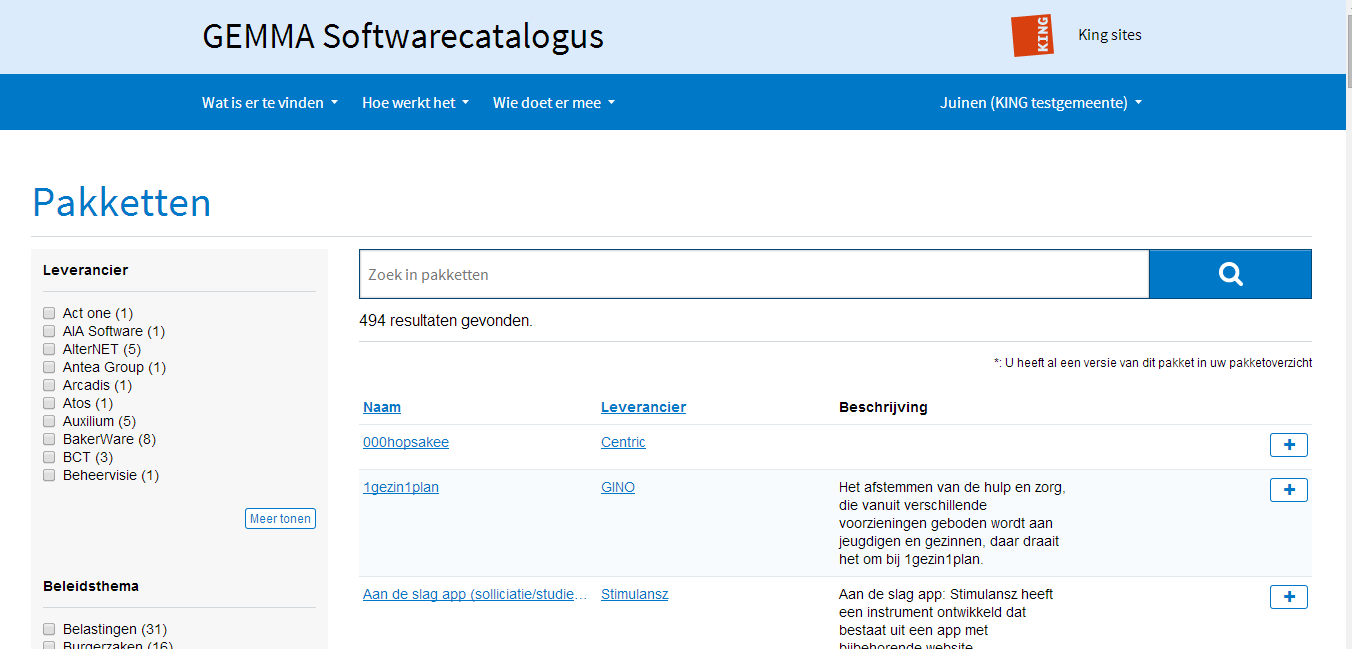Open supplier Stimulansz link

[635, 594]
